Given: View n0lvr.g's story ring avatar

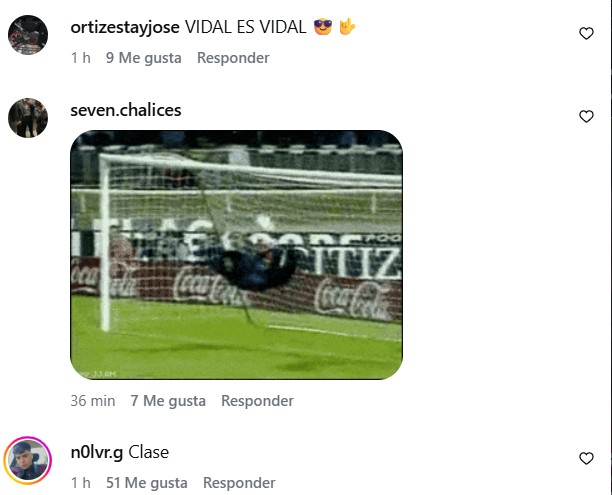Looking at the screenshot, I should pyautogui.click(x=28, y=461).
